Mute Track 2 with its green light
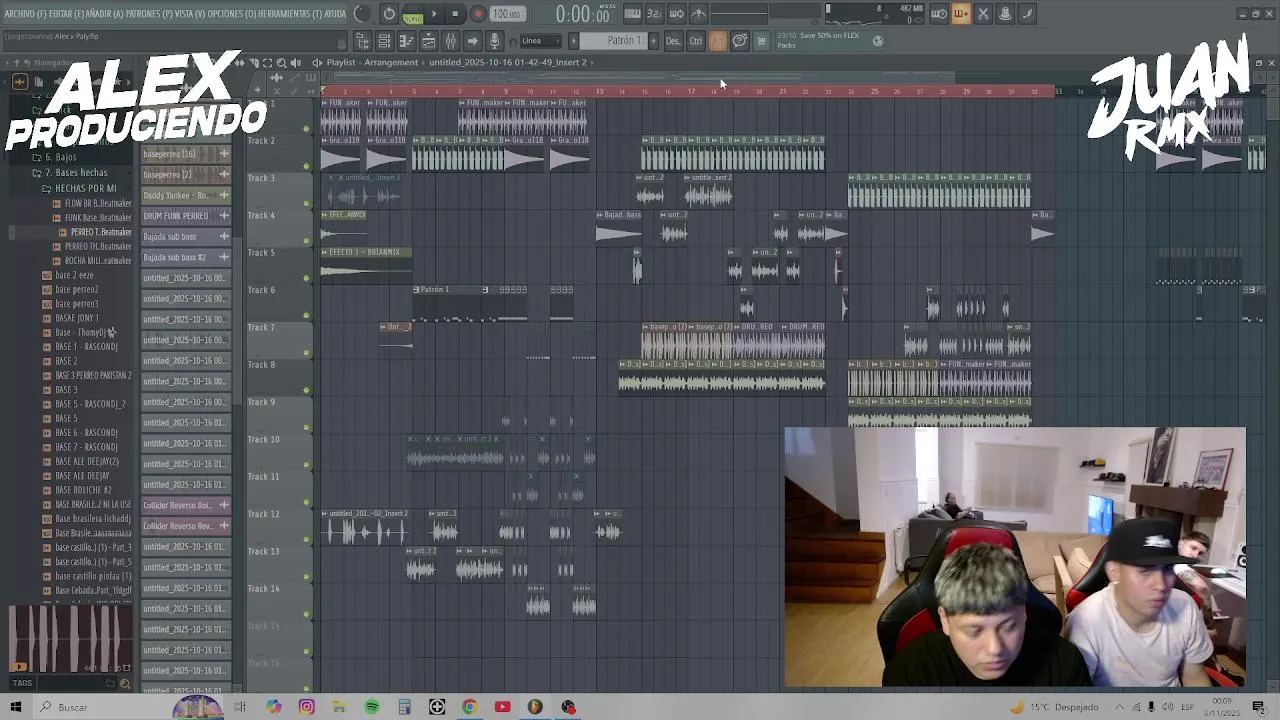The image size is (1280, 720). coord(306,166)
